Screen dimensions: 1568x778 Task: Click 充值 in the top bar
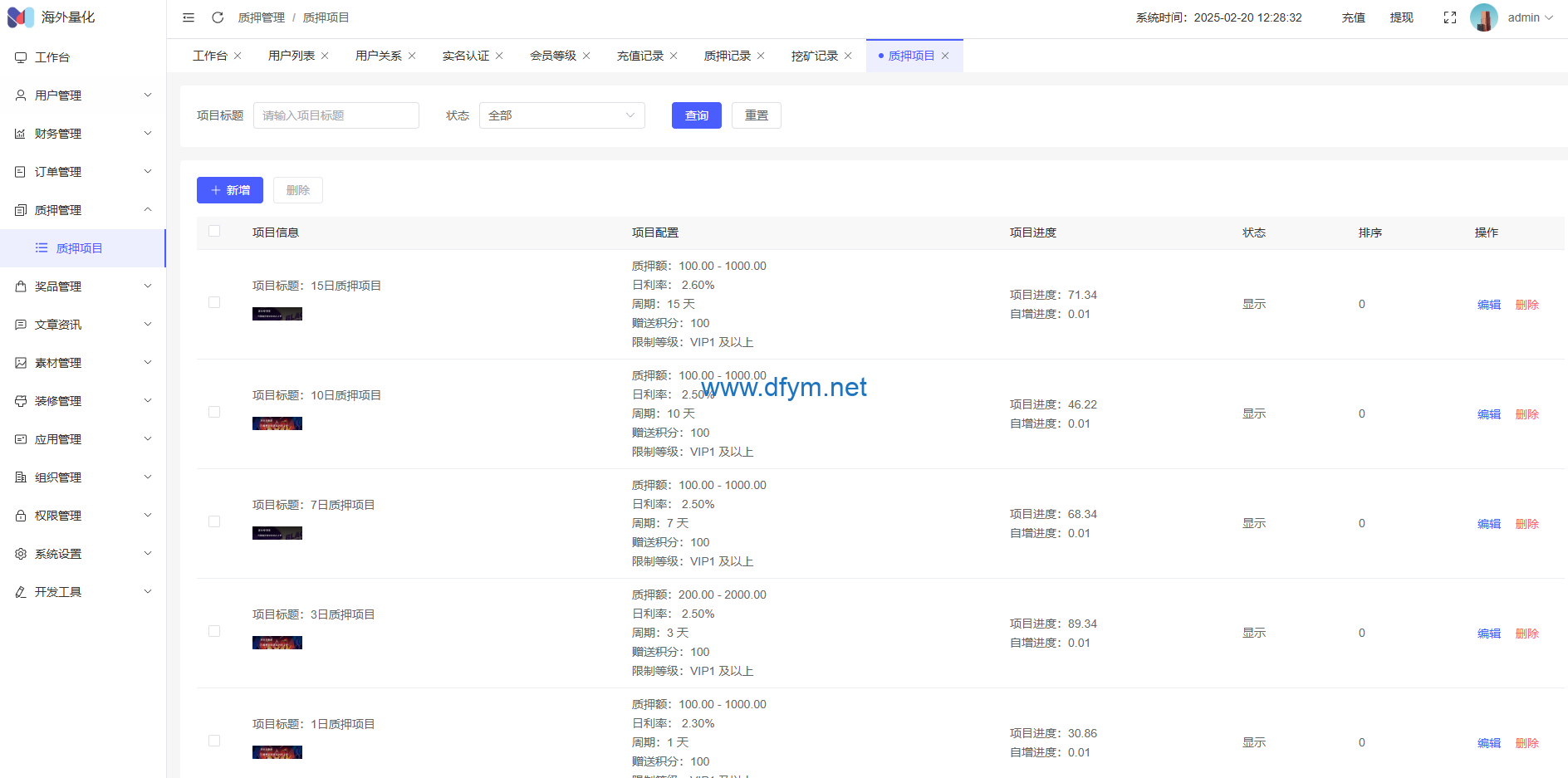tap(1354, 17)
